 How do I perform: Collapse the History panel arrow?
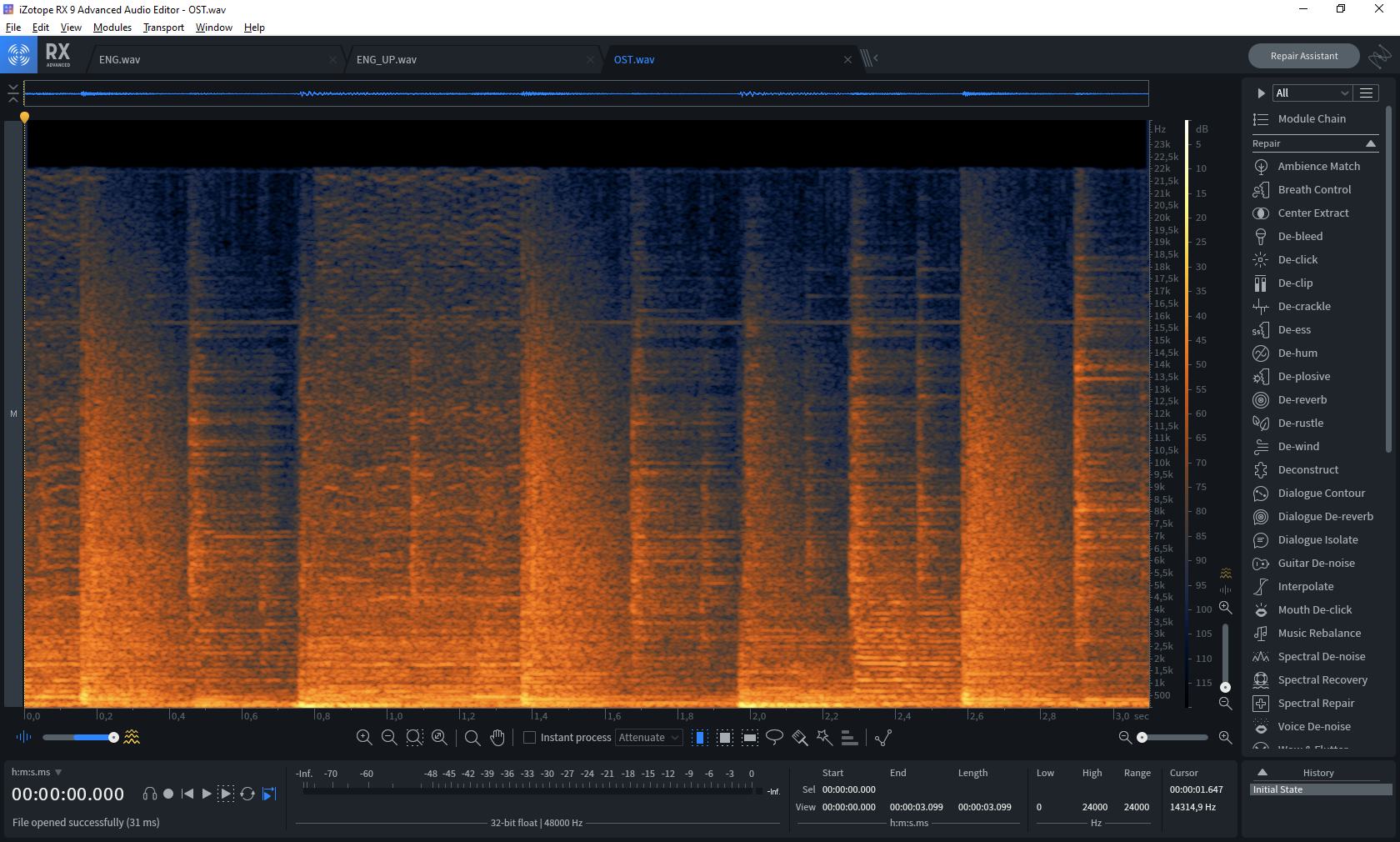tap(1262, 773)
